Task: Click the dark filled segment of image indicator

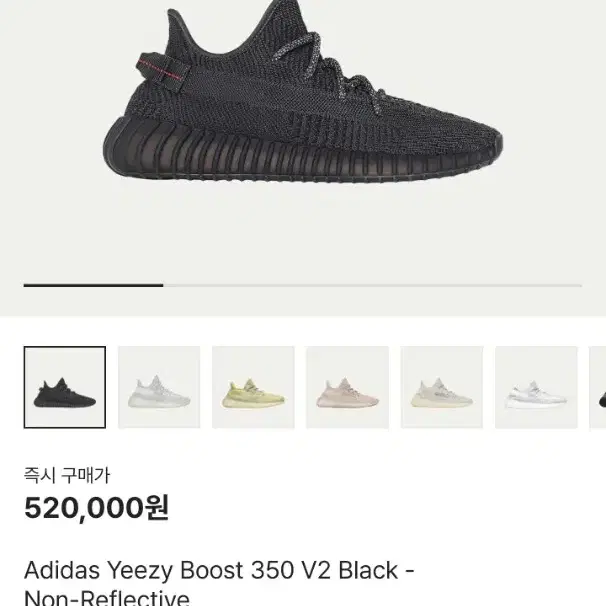Action: point(94,285)
